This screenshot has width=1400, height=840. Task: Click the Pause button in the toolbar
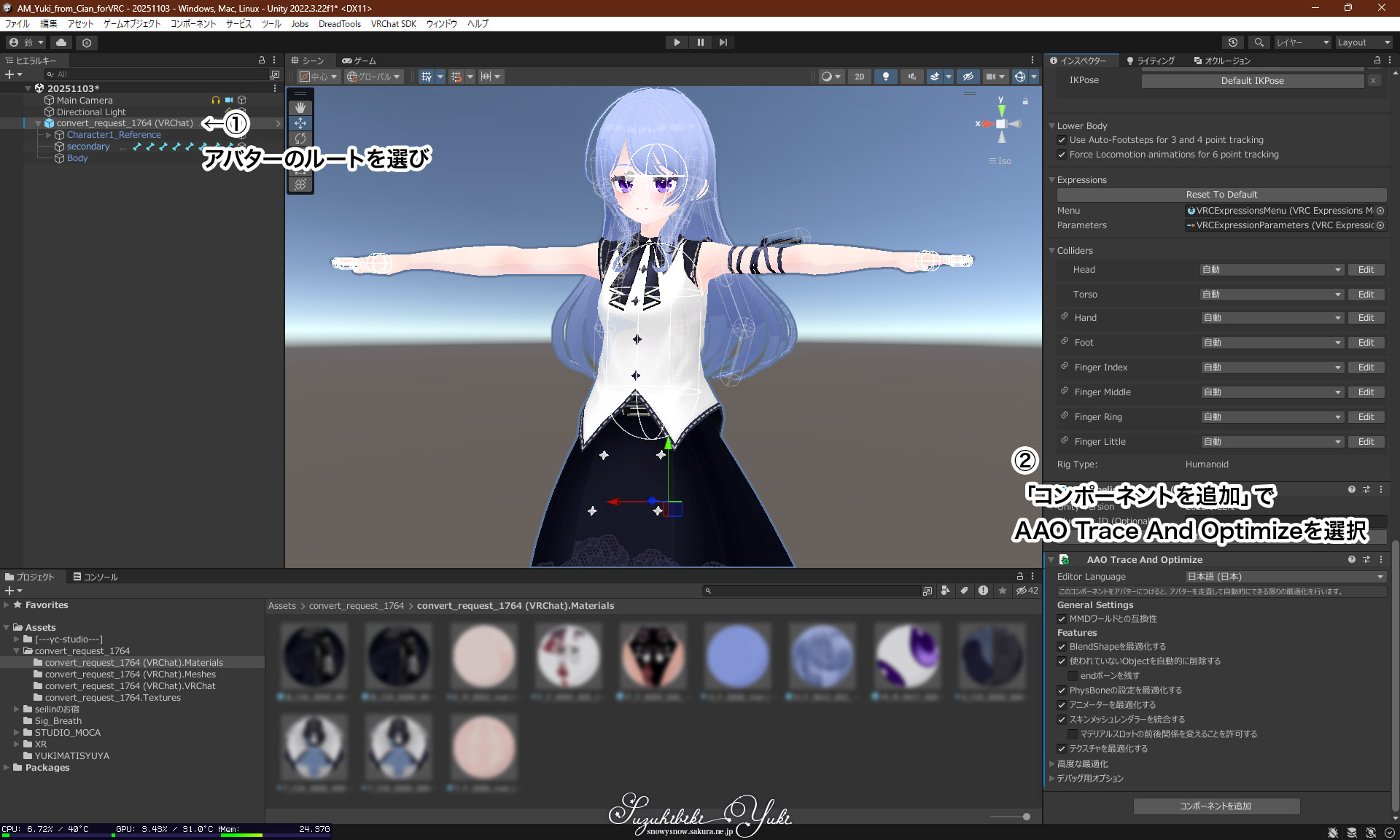coord(700,42)
